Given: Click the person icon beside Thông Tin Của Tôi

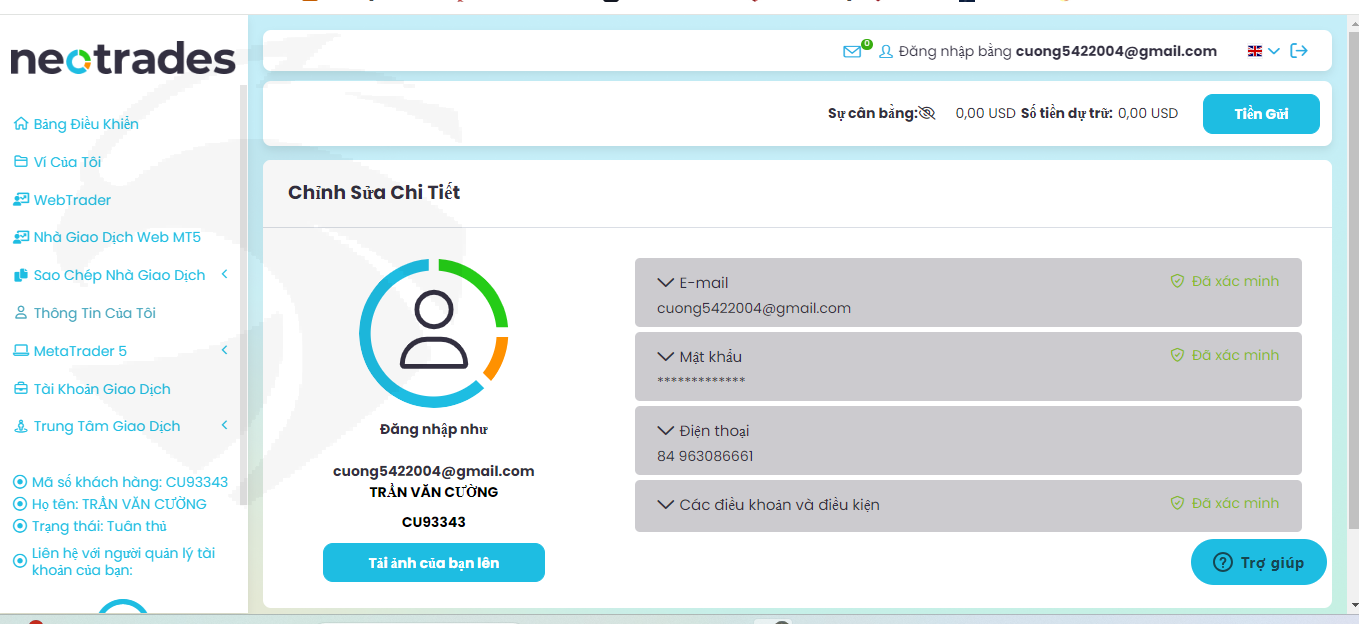Looking at the screenshot, I should [21, 313].
